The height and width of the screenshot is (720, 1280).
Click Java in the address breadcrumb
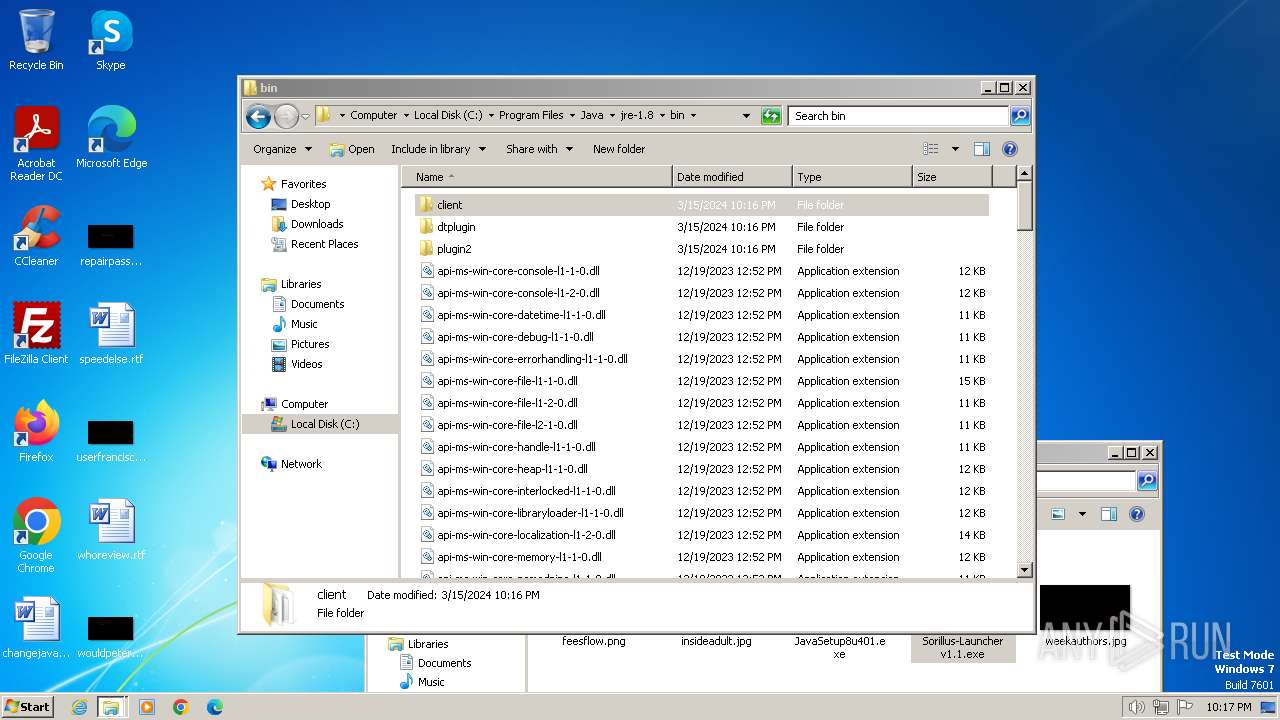592,116
